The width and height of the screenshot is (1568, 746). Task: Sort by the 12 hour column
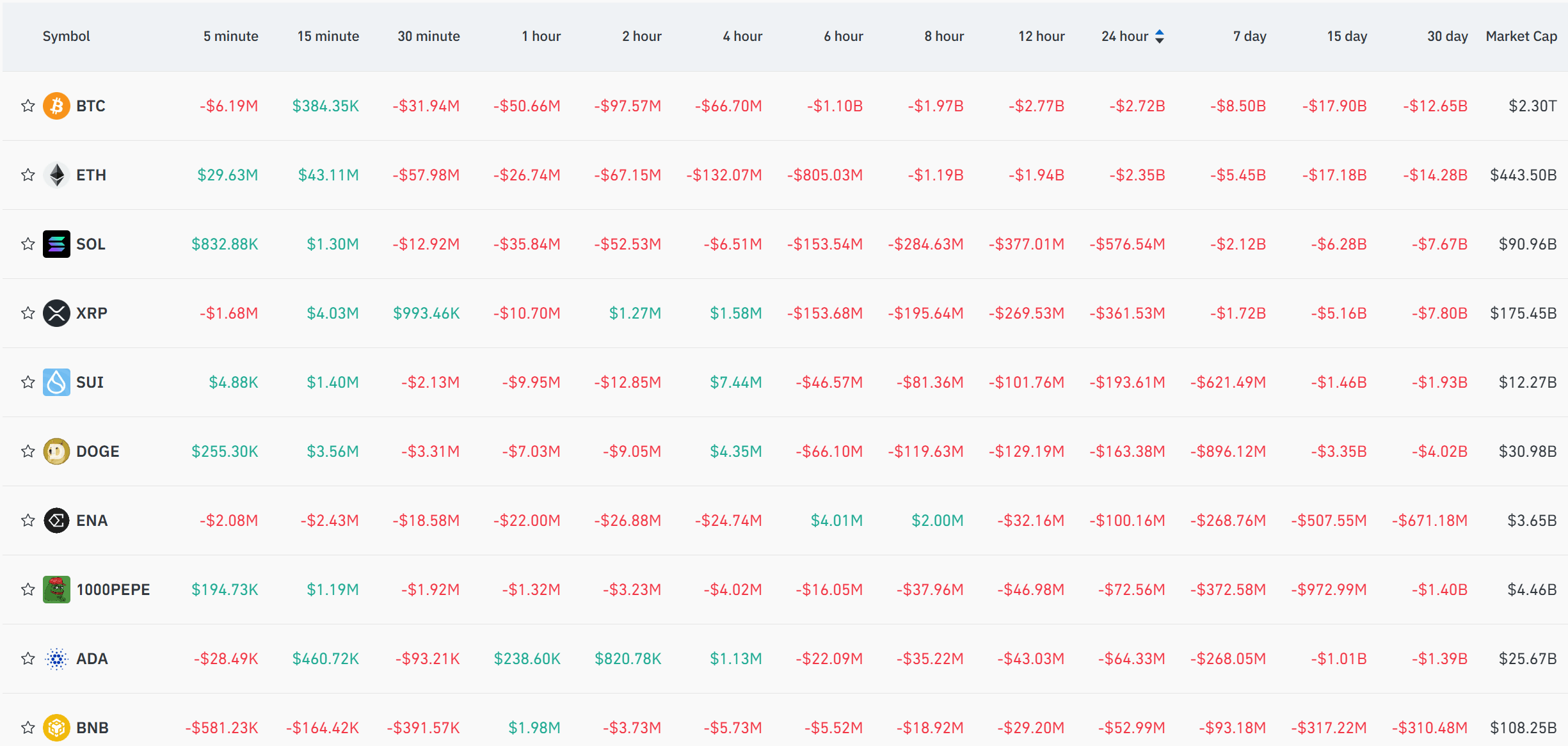pyautogui.click(x=1042, y=36)
